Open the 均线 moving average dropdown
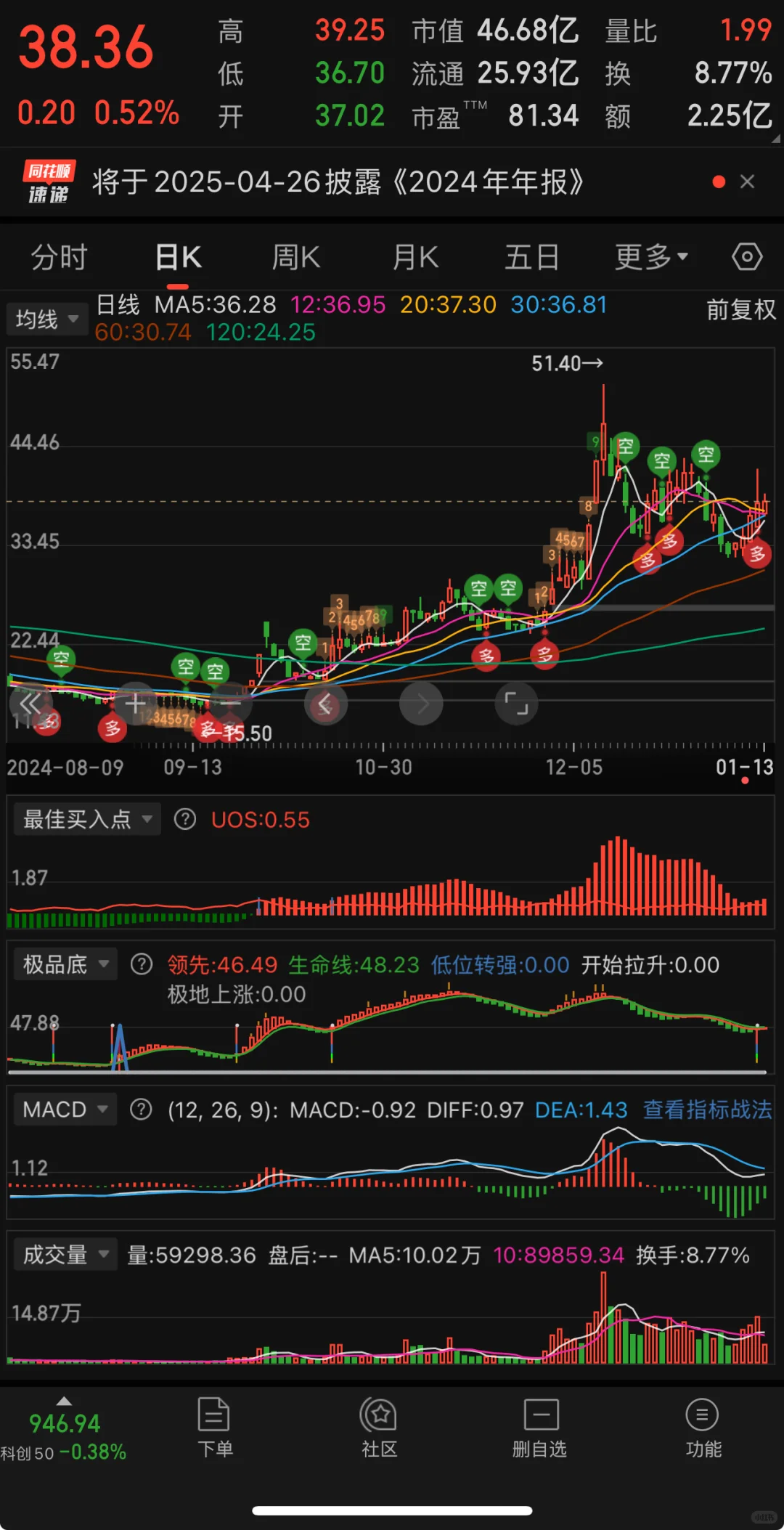The height and width of the screenshot is (1530, 784). (x=47, y=319)
